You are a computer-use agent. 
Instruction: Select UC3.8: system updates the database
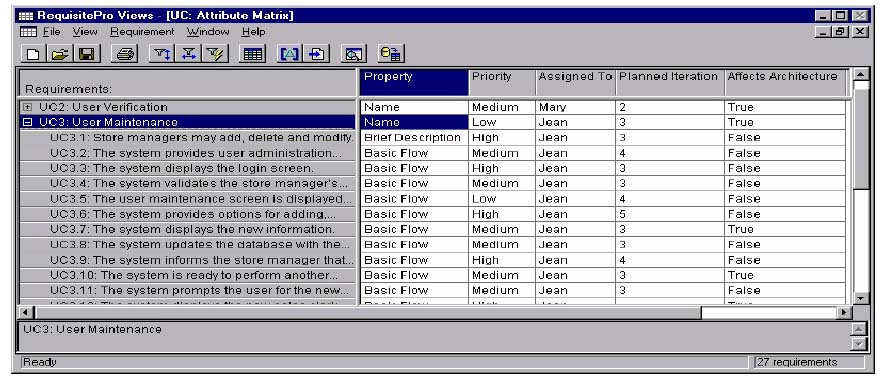(188, 245)
